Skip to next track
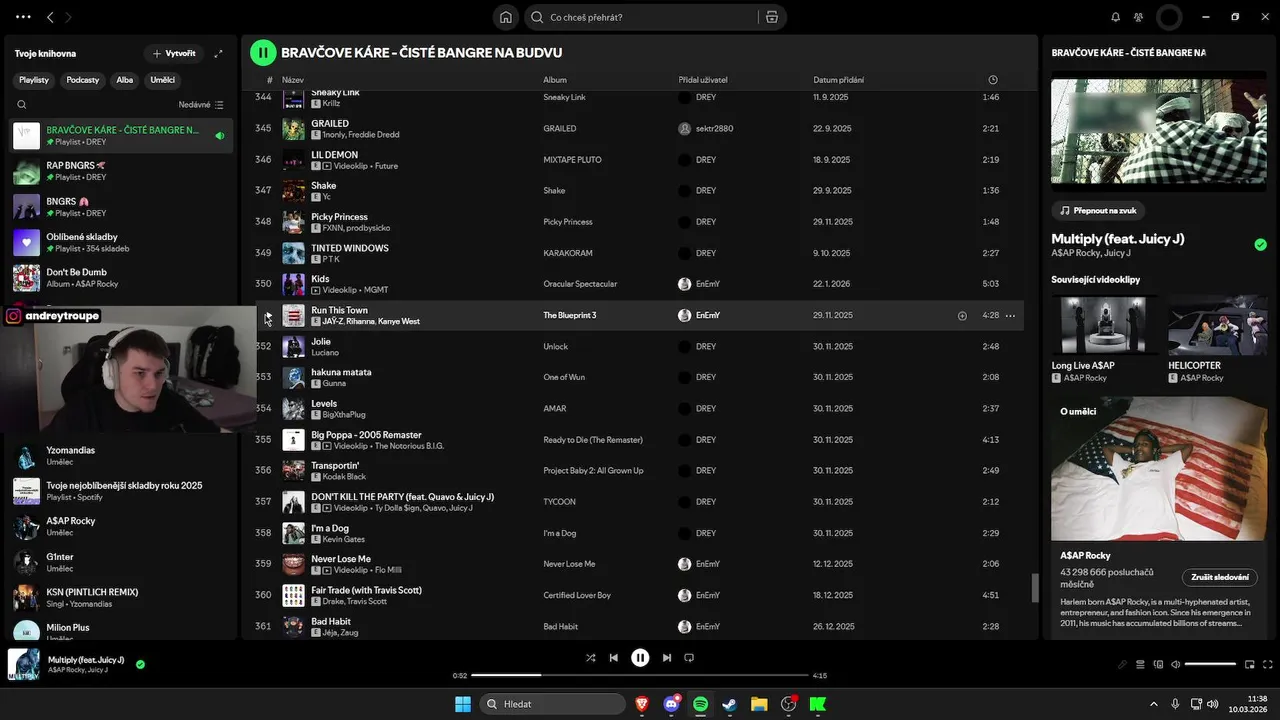The image size is (1280, 720). (x=666, y=657)
